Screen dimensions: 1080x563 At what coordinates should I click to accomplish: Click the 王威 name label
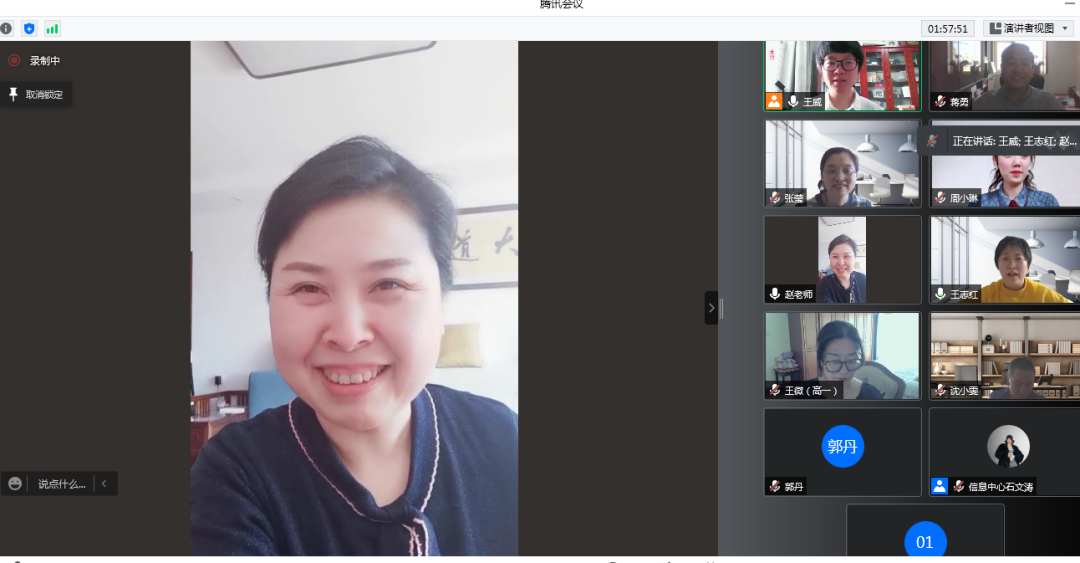point(813,102)
